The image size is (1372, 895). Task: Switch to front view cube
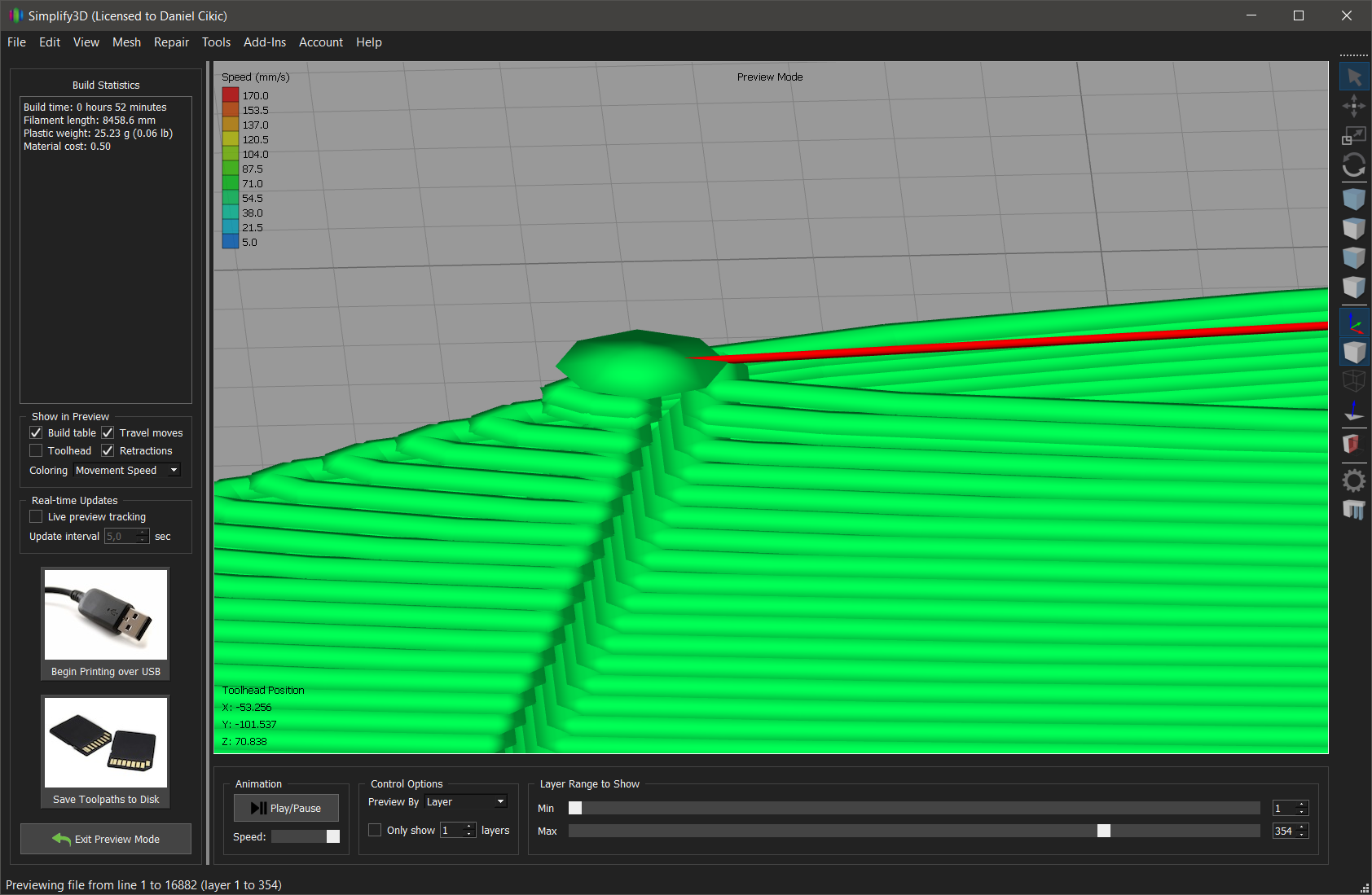point(1354,257)
